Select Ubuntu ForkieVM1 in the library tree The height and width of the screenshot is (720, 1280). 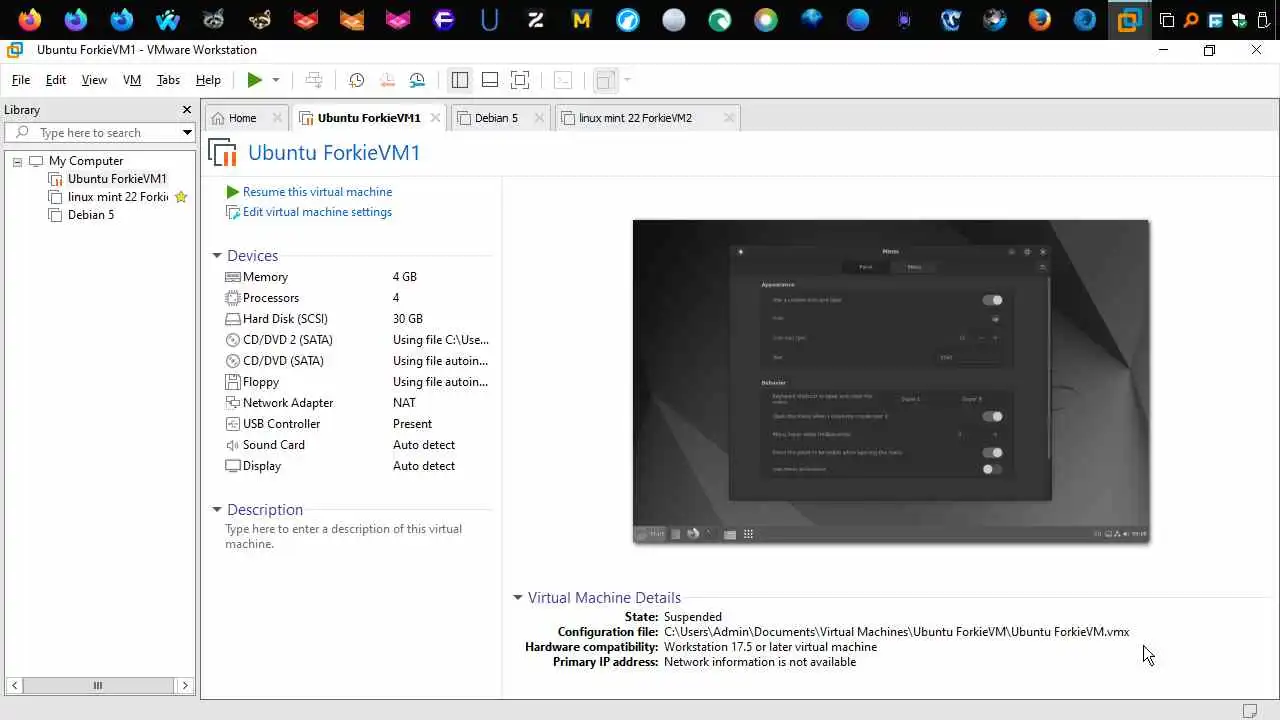click(117, 179)
